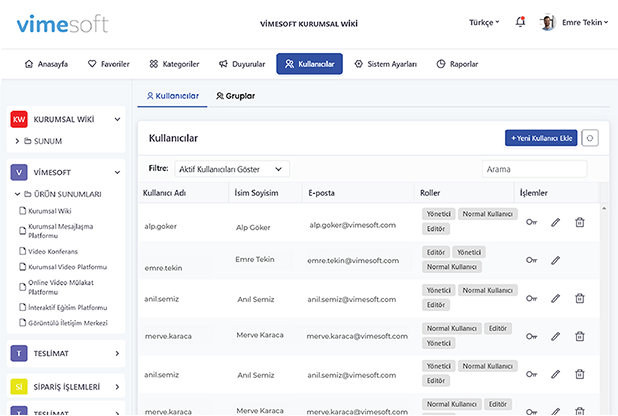Expand the SİPARİŞ İŞLEMLERİ section
This screenshot has width=618, height=416.
point(117,386)
